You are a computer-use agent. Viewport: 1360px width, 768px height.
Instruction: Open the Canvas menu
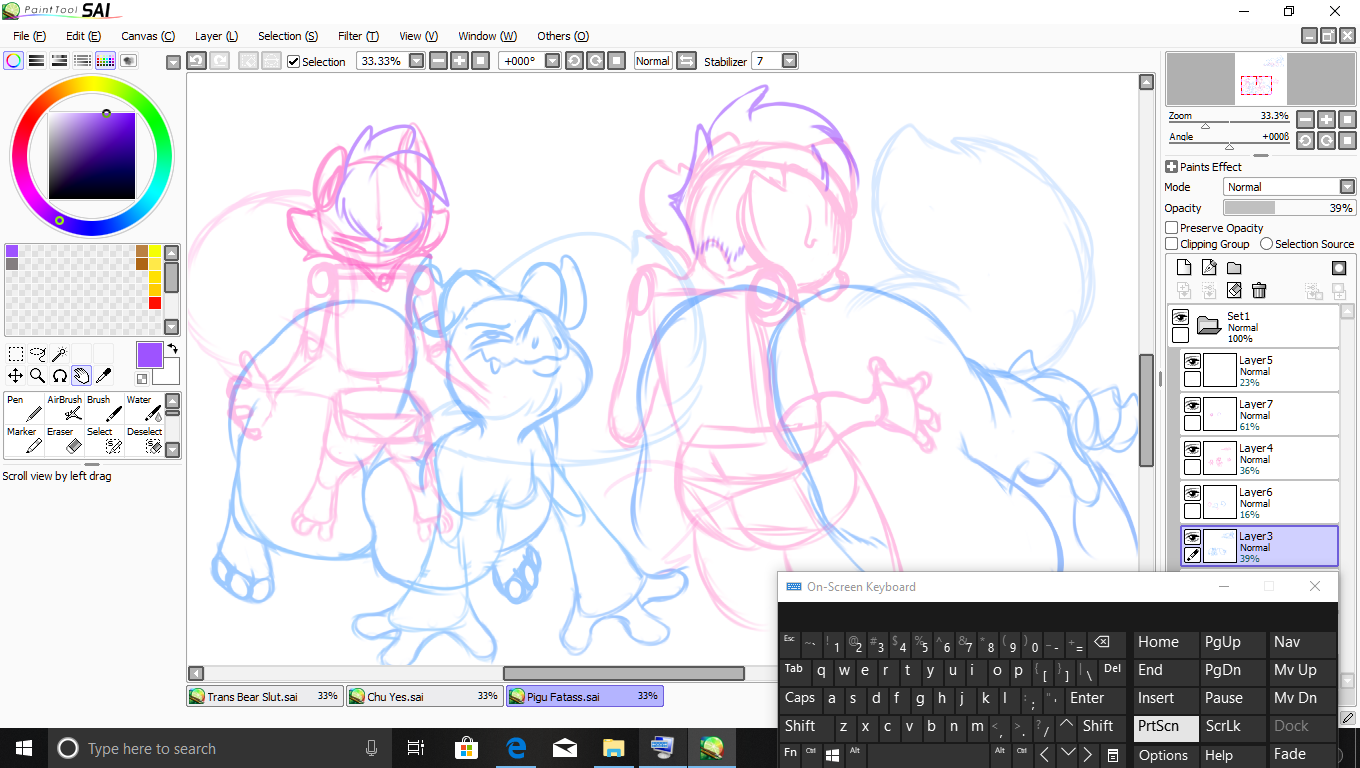point(148,36)
